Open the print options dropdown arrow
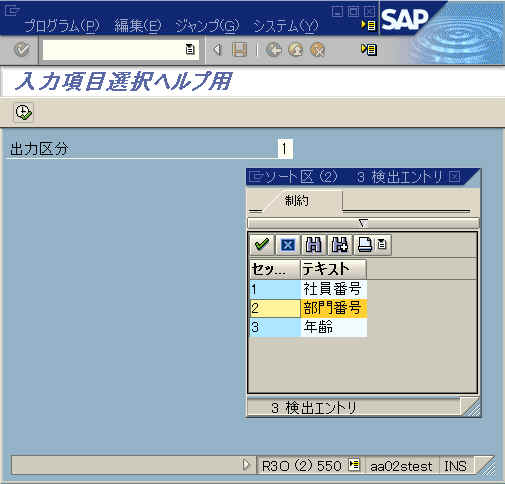The width and height of the screenshot is (505, 484). click(382, 245)
